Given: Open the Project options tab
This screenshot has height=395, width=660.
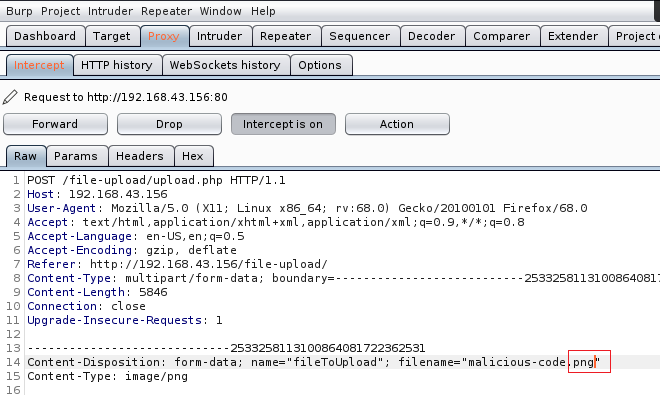Looking at the screenshot, I should point(635,36).
